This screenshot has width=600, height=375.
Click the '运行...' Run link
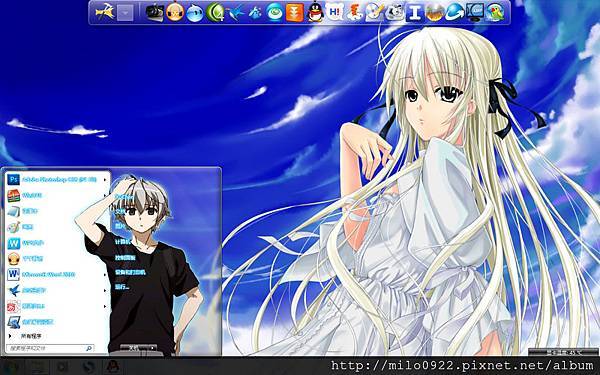coord(122,287)
